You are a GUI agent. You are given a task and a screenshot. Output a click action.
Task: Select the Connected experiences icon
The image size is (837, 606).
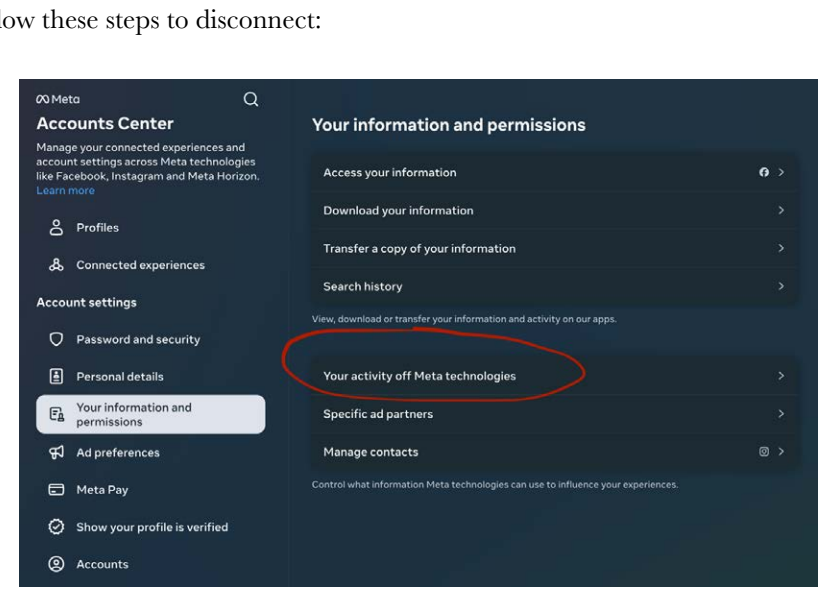click(56, 265)
